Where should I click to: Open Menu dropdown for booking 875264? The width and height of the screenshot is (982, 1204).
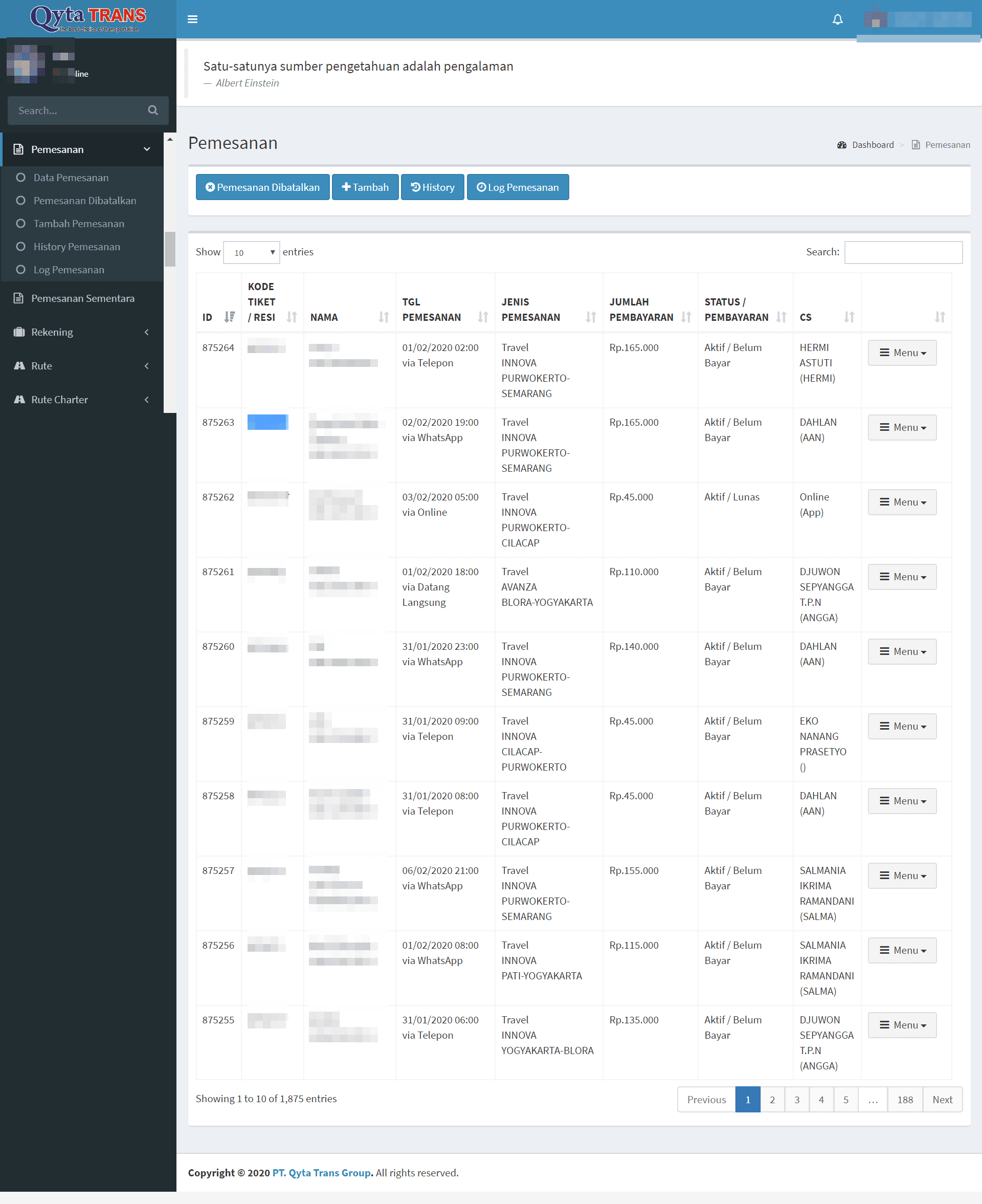902,353
